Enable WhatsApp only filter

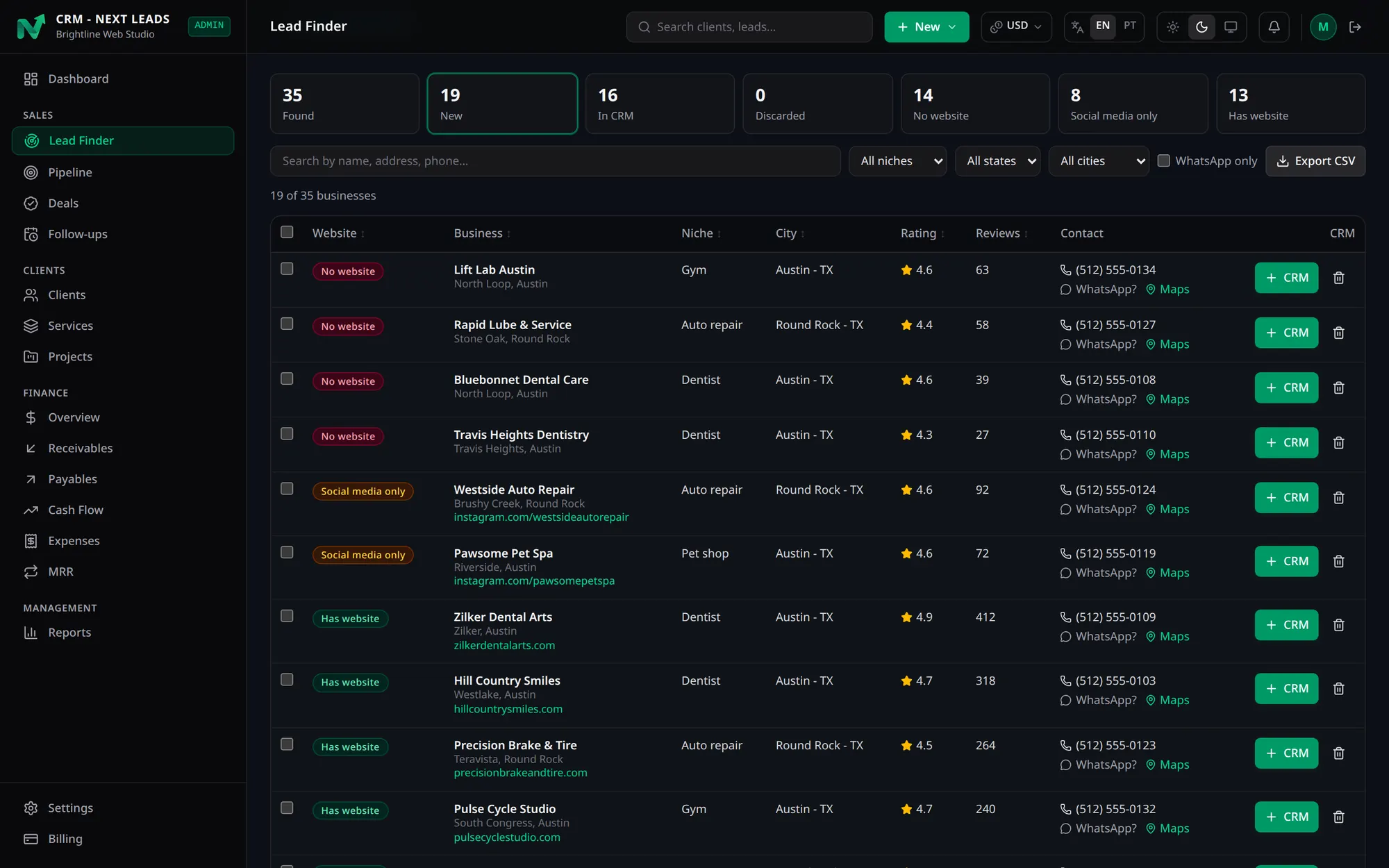[1163, 160]
